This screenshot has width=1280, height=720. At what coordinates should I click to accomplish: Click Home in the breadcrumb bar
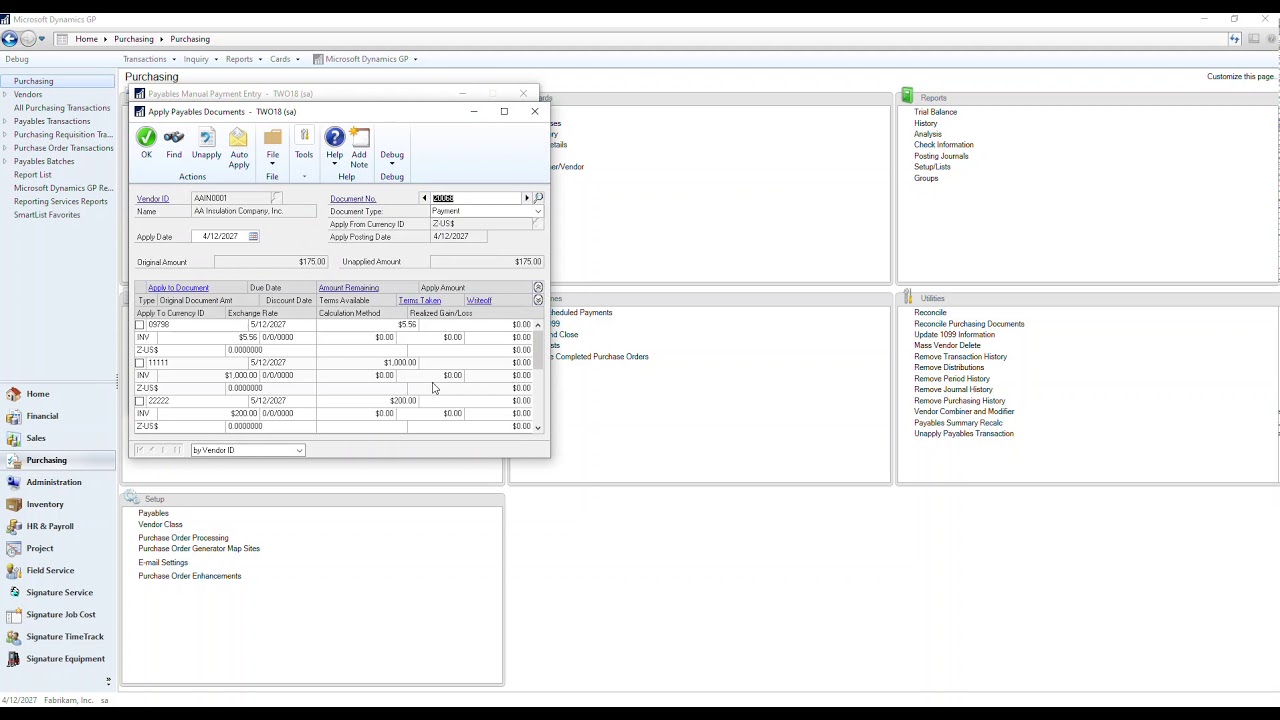[86, 39]
